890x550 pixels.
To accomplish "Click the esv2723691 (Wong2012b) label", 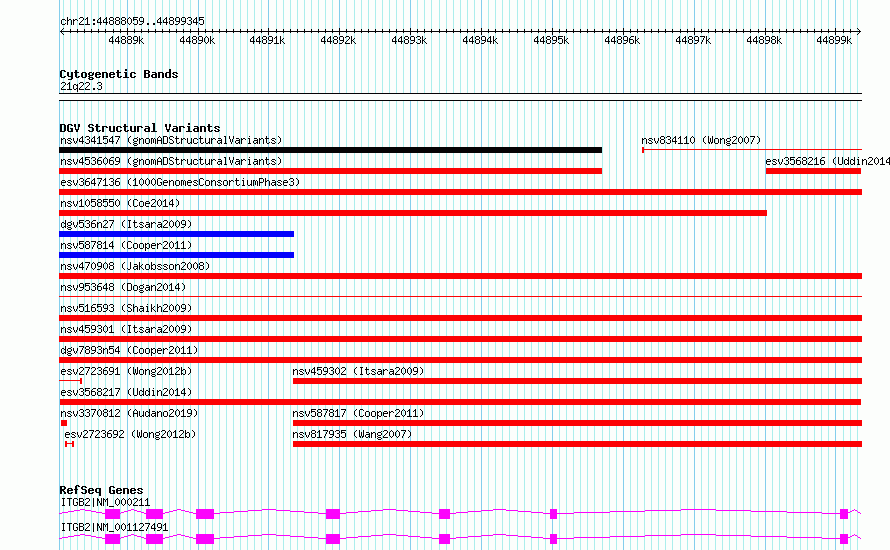I will tap(126, 371).
